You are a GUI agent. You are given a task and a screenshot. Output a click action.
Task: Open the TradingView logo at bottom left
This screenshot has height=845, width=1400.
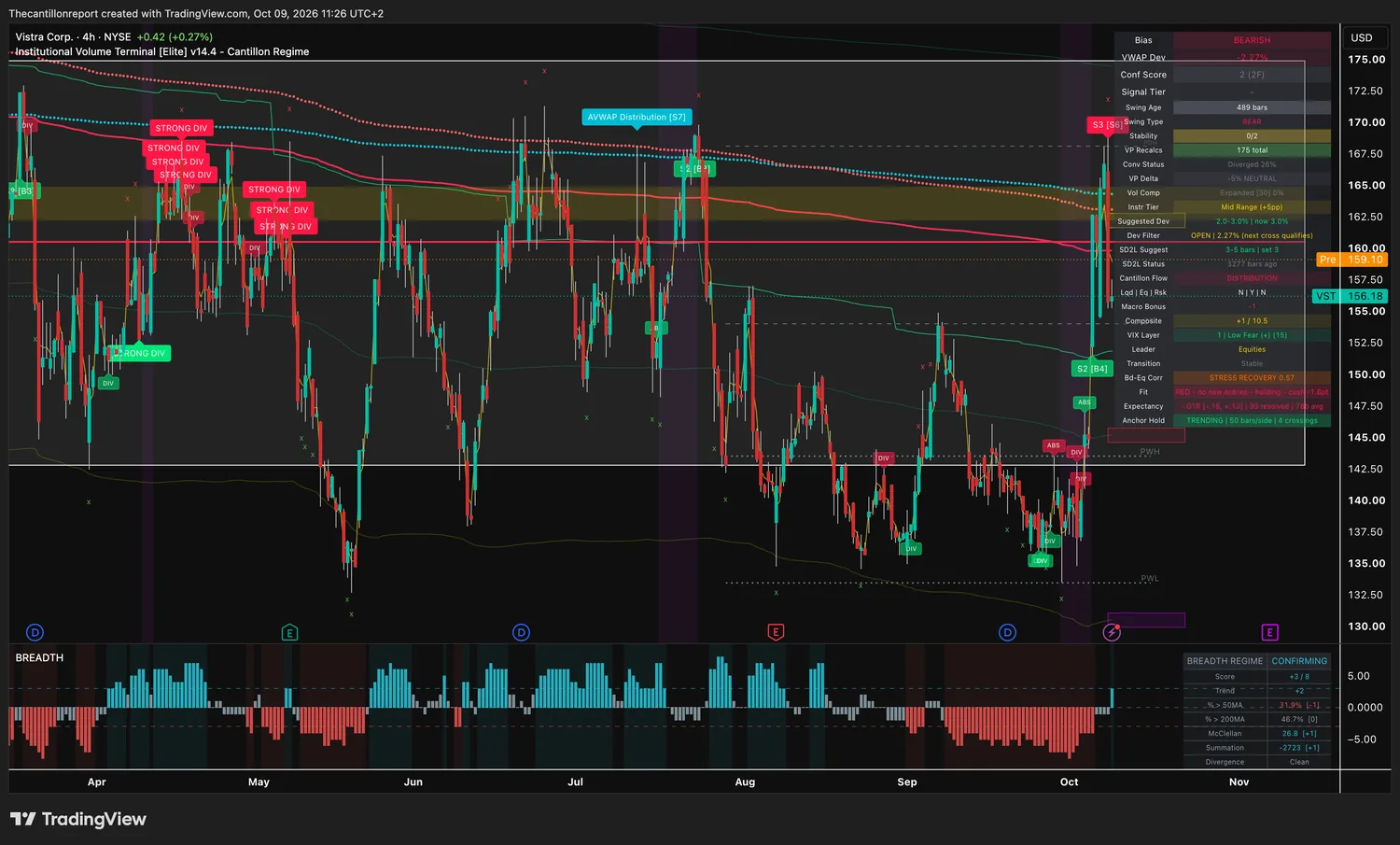(x=78, y=819)
